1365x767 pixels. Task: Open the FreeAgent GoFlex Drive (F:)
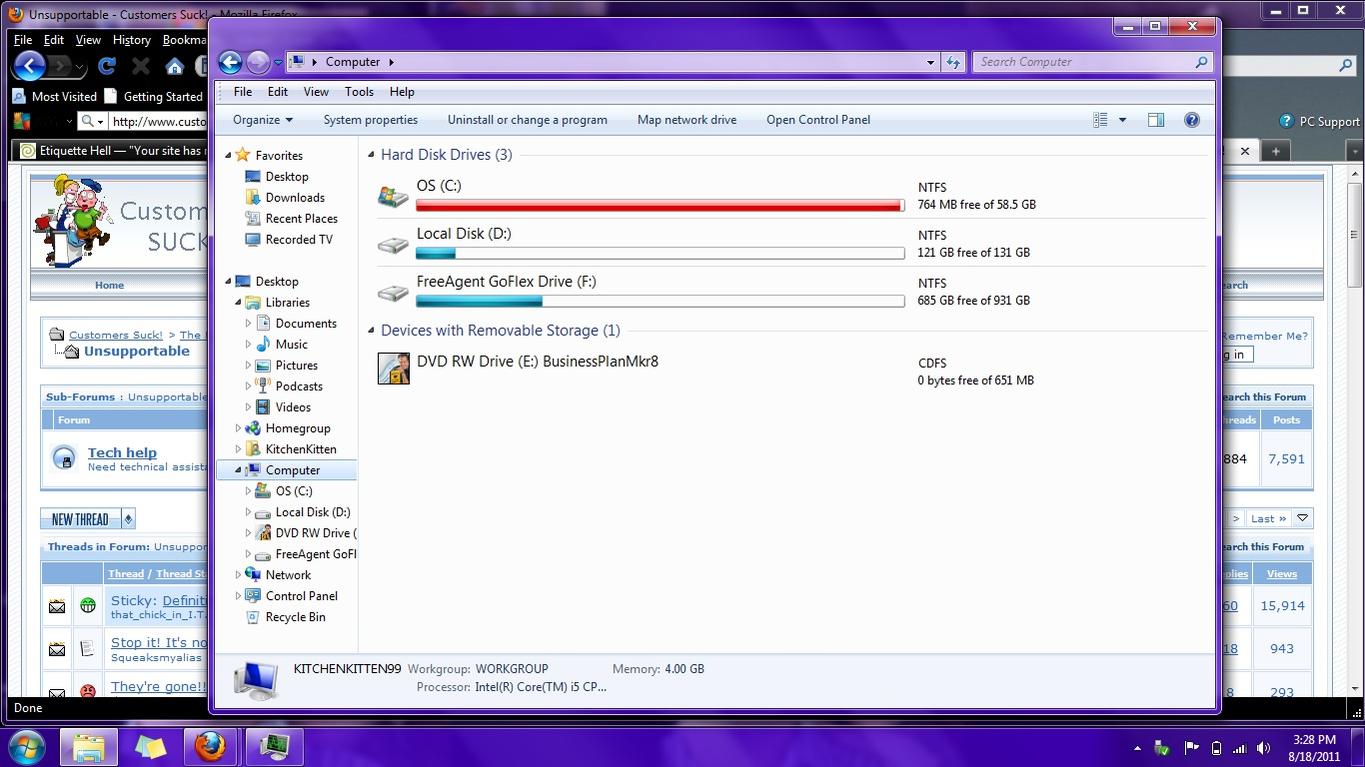506,282
